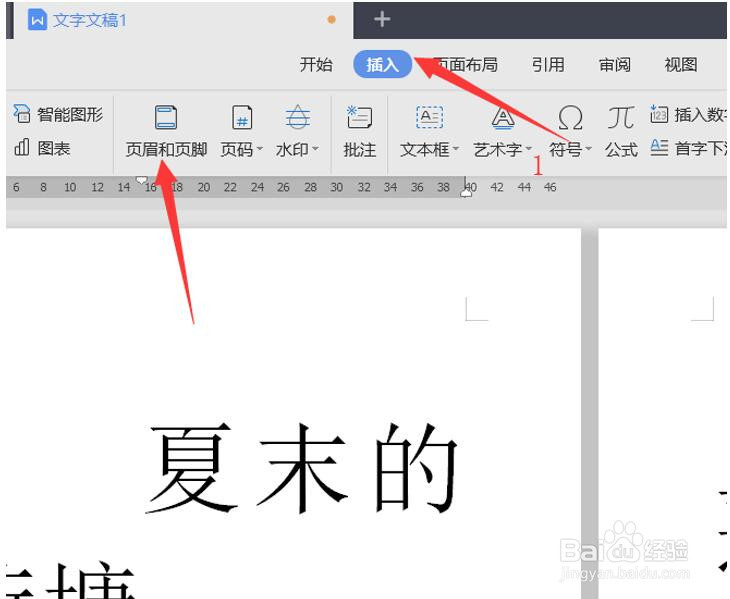Viewport: 730px width, 599px height.
Task: Switch to the 引用 tab
Action: [548, 64]
